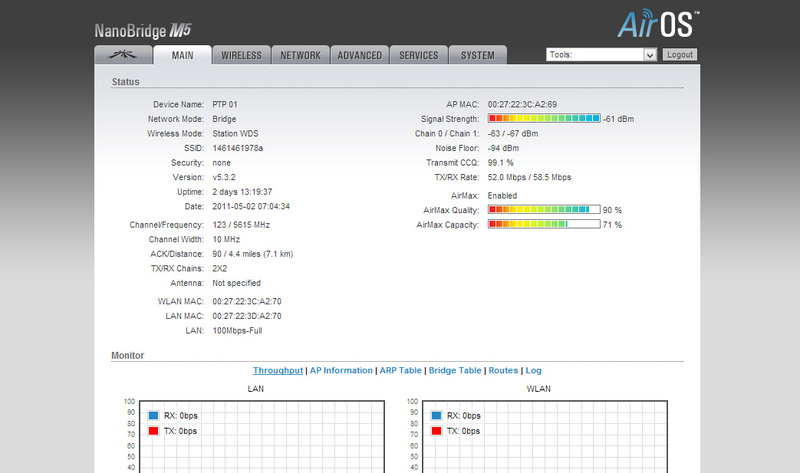This screenshot has width=800, height=473.
Task: Click the Chain value -63 / -67 dBm
Action: [x=513, y=133]
